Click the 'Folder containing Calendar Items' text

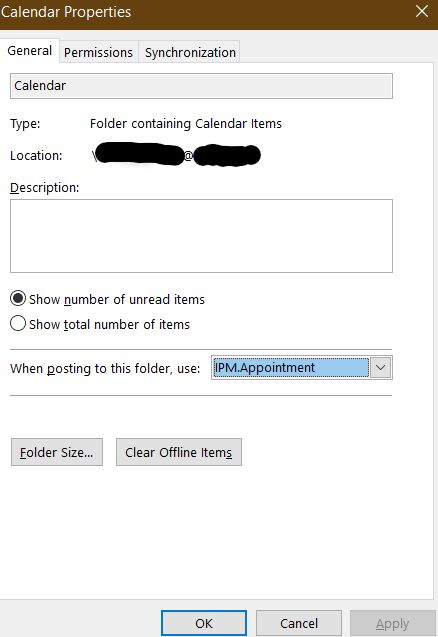186,124
